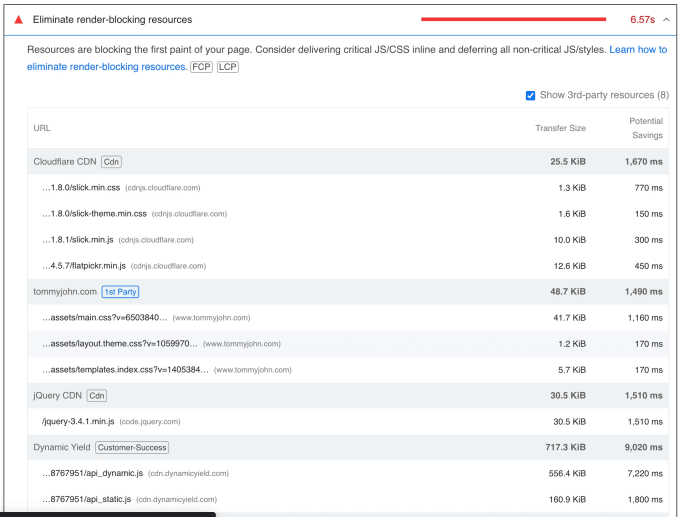Select the tommyjohn.com group row
The height and width of the screenshot is (517, 680).
tap(348, 291)
